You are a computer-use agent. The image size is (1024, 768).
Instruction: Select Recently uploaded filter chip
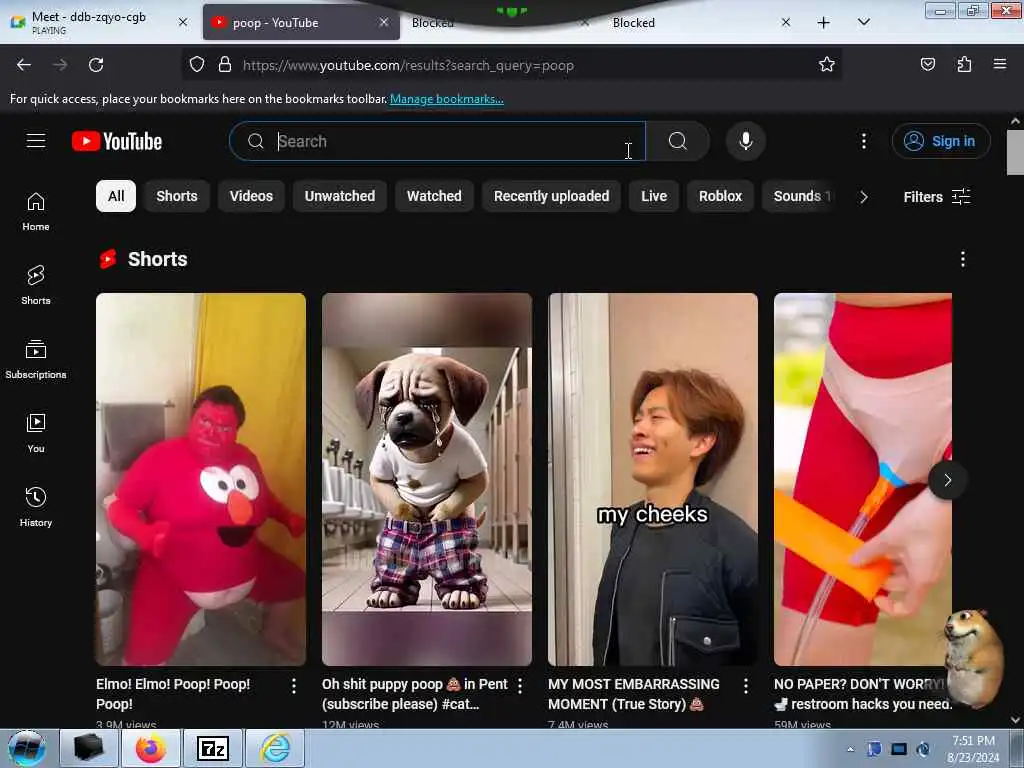click(x=552, y=196)
